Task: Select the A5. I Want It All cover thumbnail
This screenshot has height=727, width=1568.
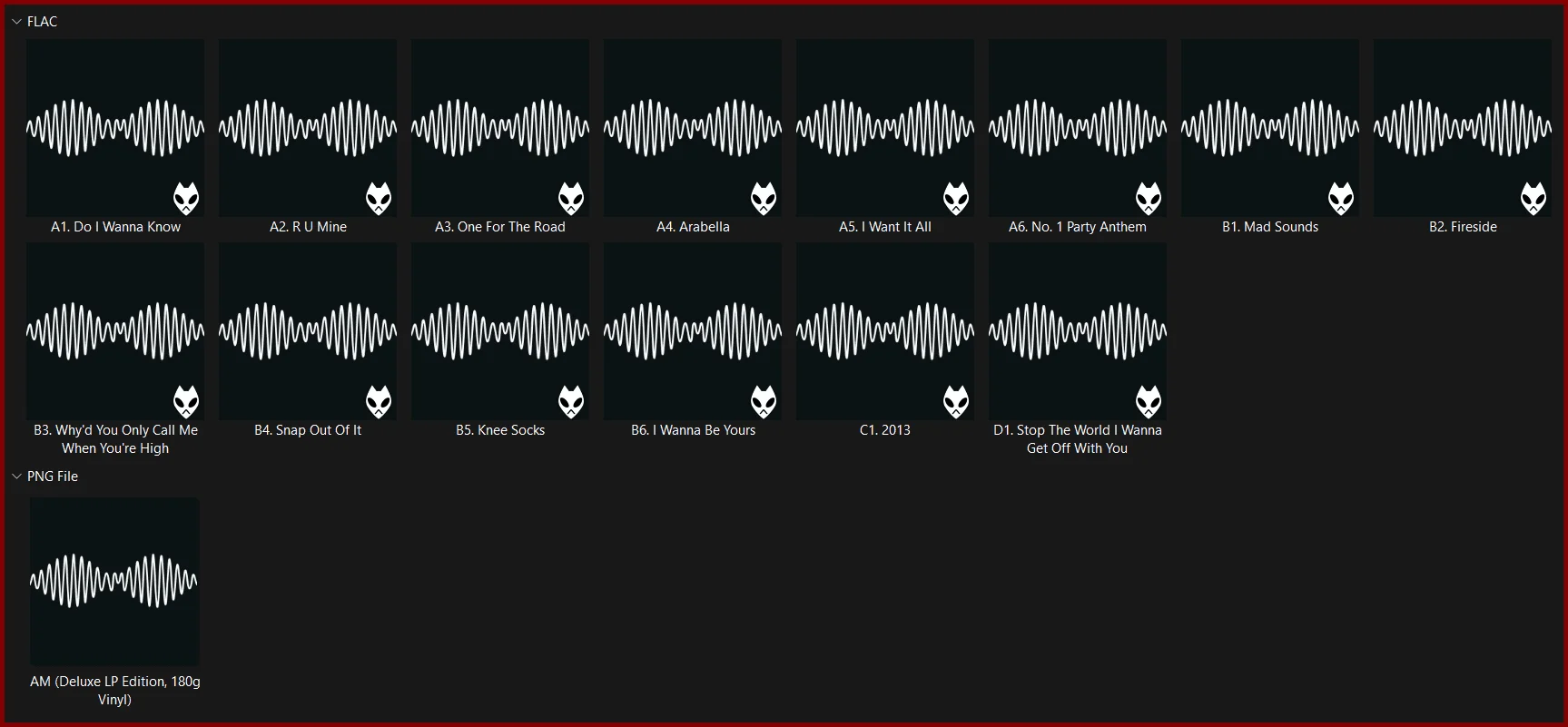Action: (885, 128)
